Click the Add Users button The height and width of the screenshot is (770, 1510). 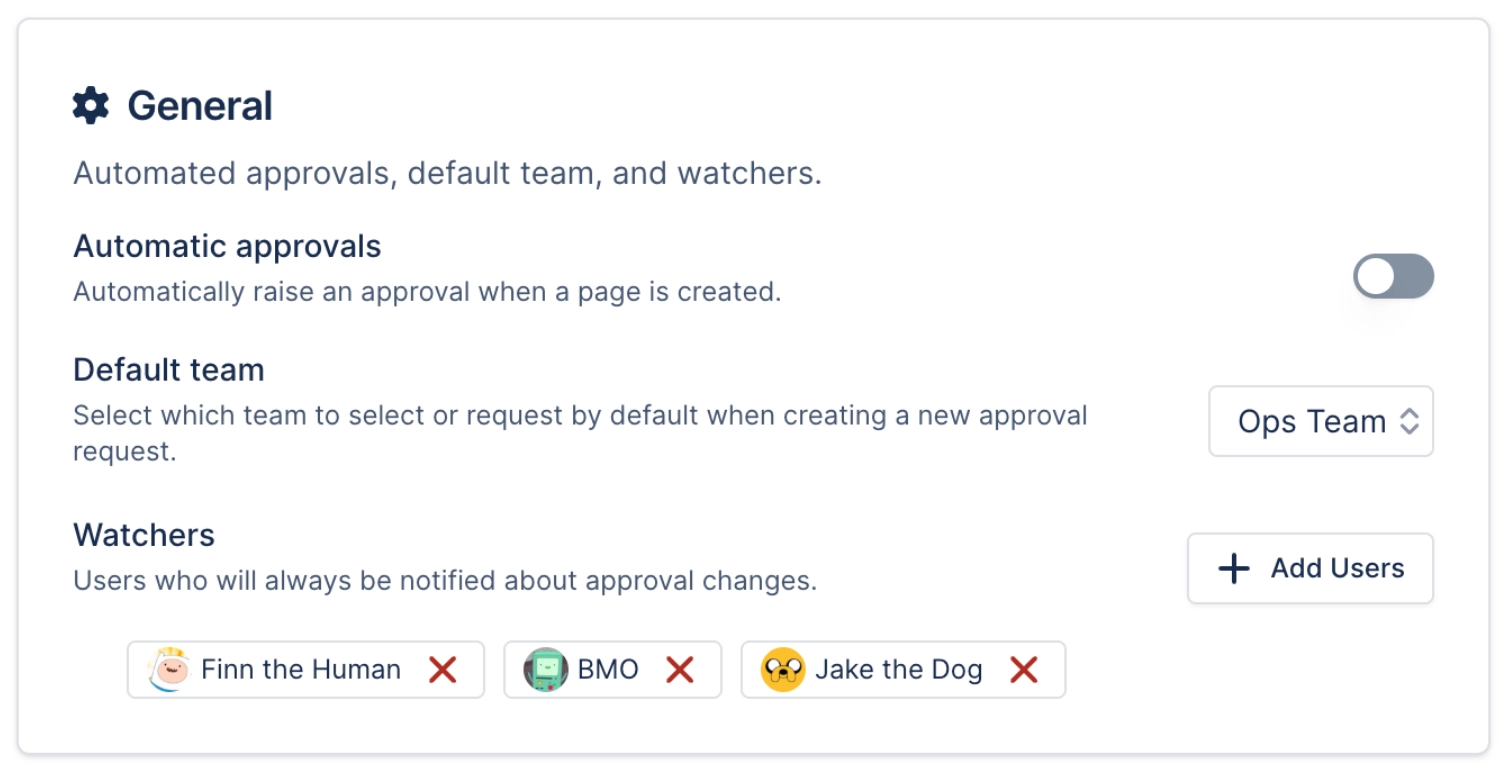click(x=1310, y=568)
